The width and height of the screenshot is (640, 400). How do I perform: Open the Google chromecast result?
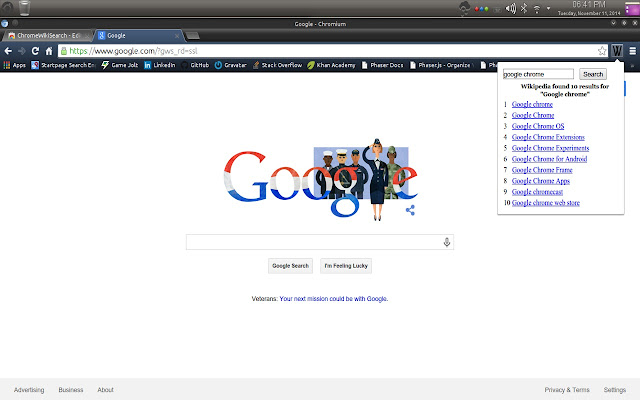[x=538, y=192]
